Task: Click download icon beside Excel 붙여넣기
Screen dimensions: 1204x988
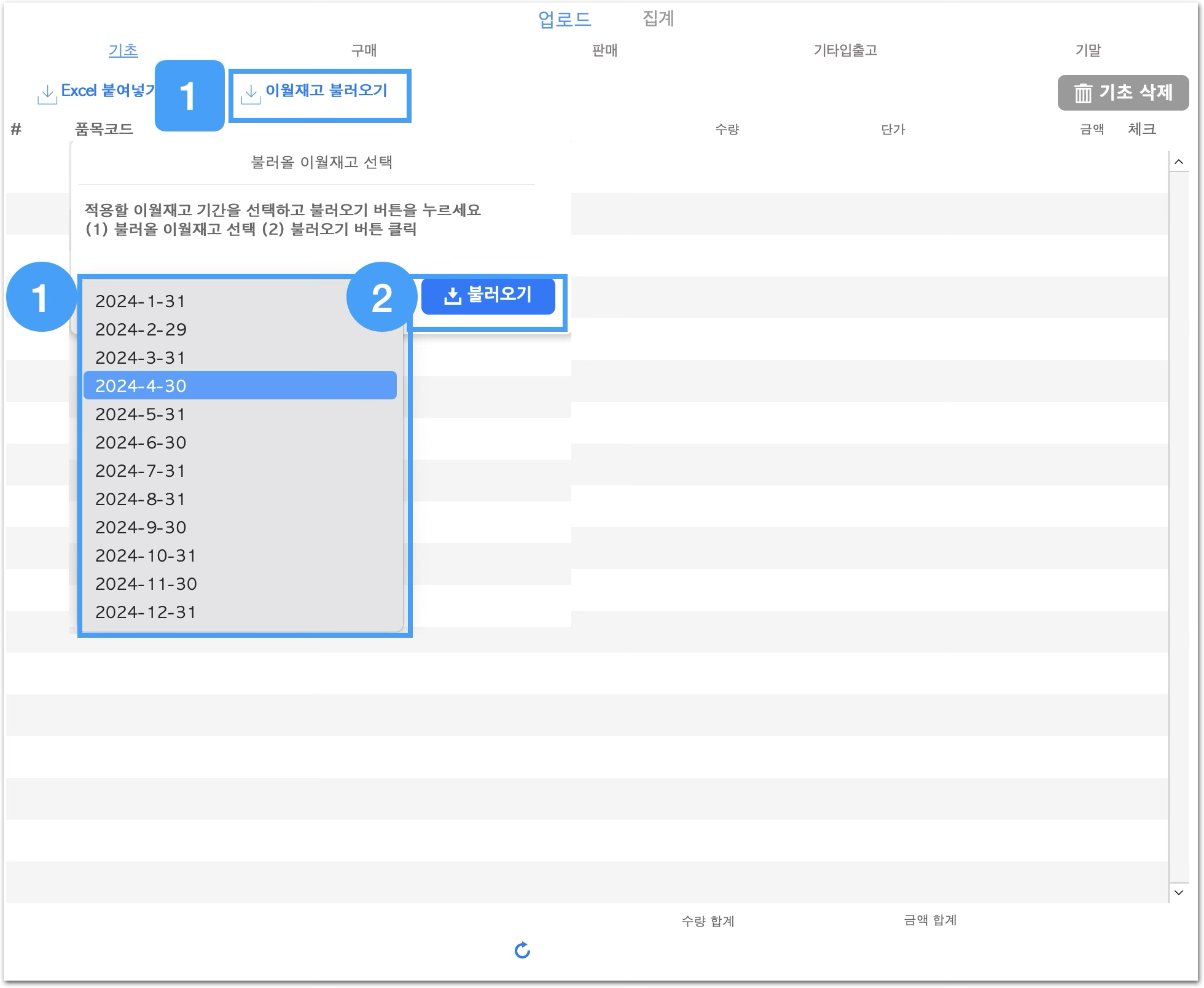Action: click(x=47, y=94)
